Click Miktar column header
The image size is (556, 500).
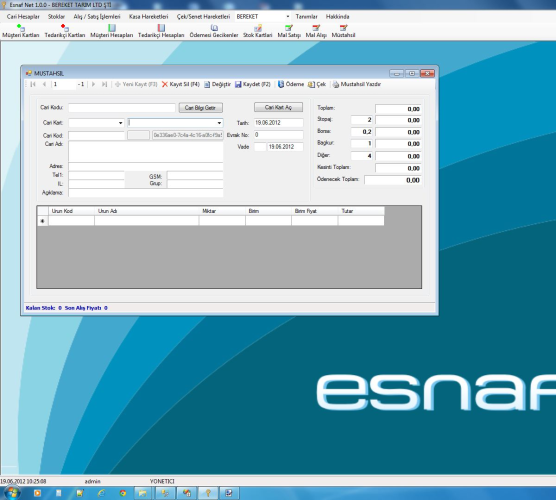click(222, 211)
